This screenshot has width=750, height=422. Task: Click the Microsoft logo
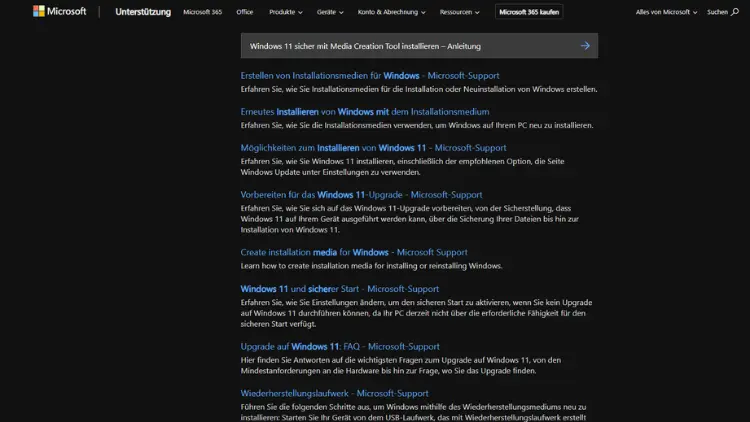pos(59,11)
